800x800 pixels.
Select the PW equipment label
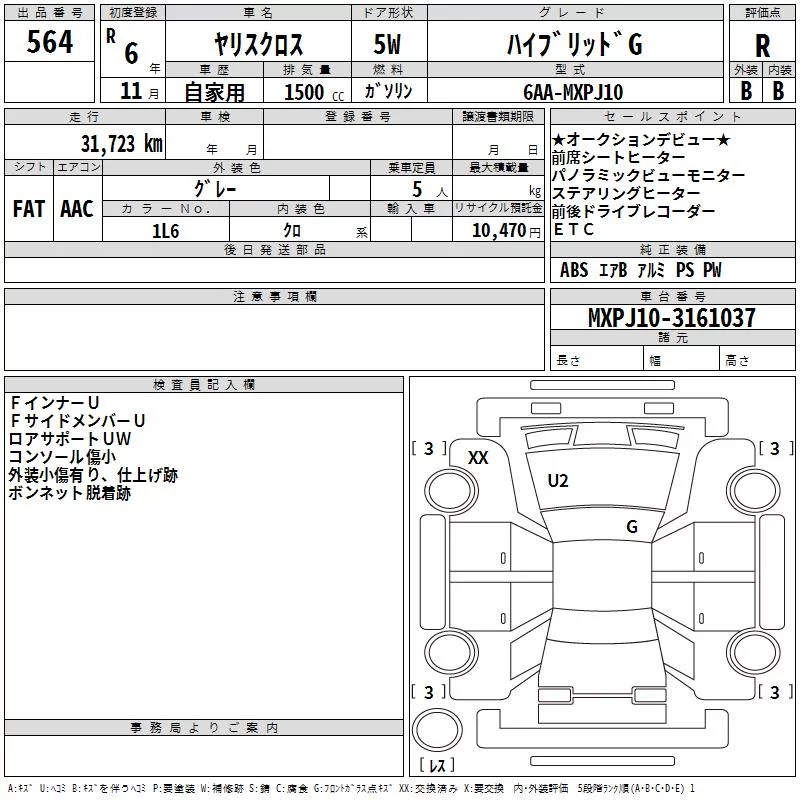click(712, 270)
